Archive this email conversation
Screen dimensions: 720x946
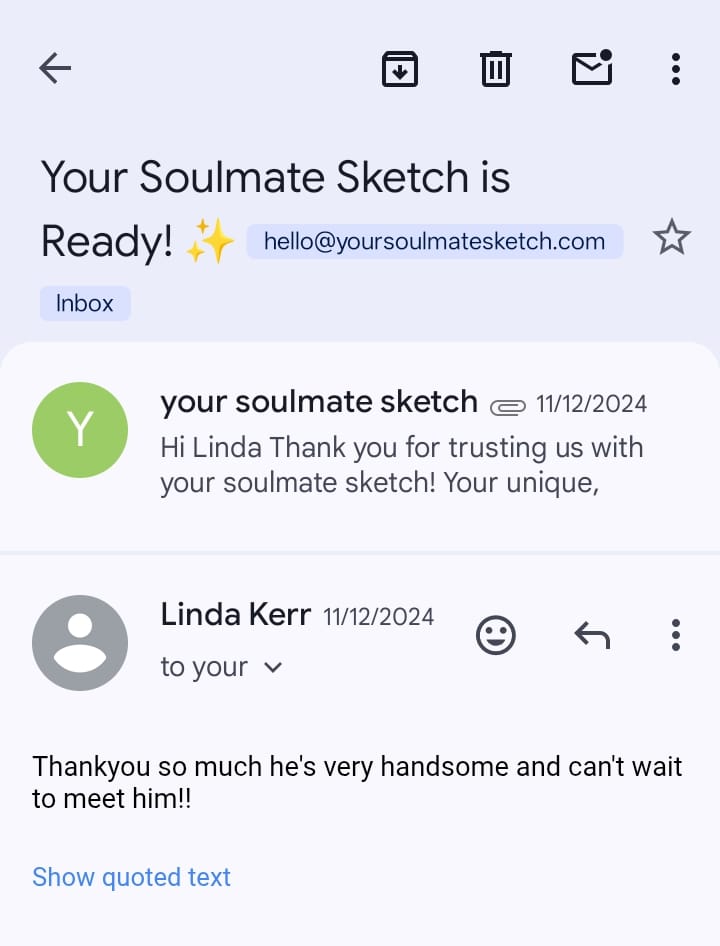pos(399,68)
